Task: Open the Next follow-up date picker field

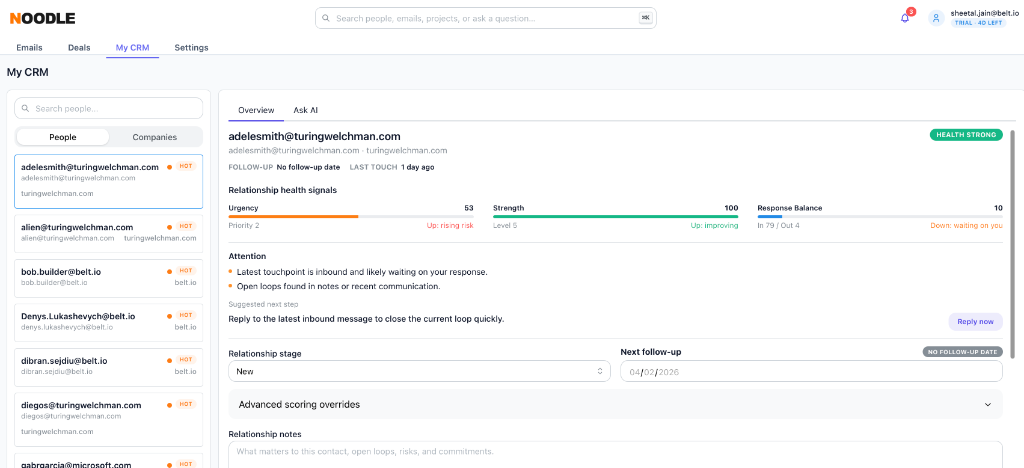Action: pos(811,371)
